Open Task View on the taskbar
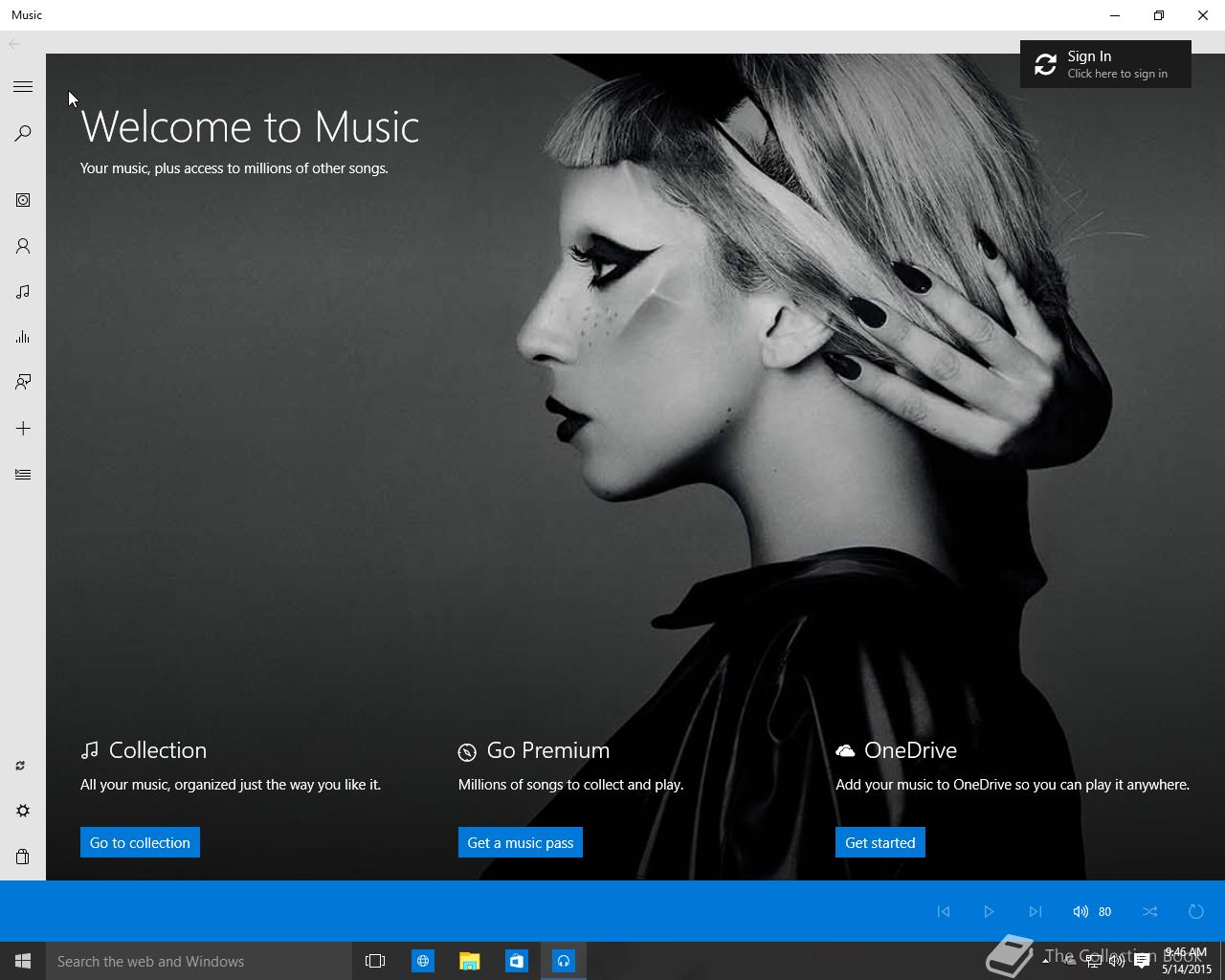1225x980 pixels. click(375, 961)
